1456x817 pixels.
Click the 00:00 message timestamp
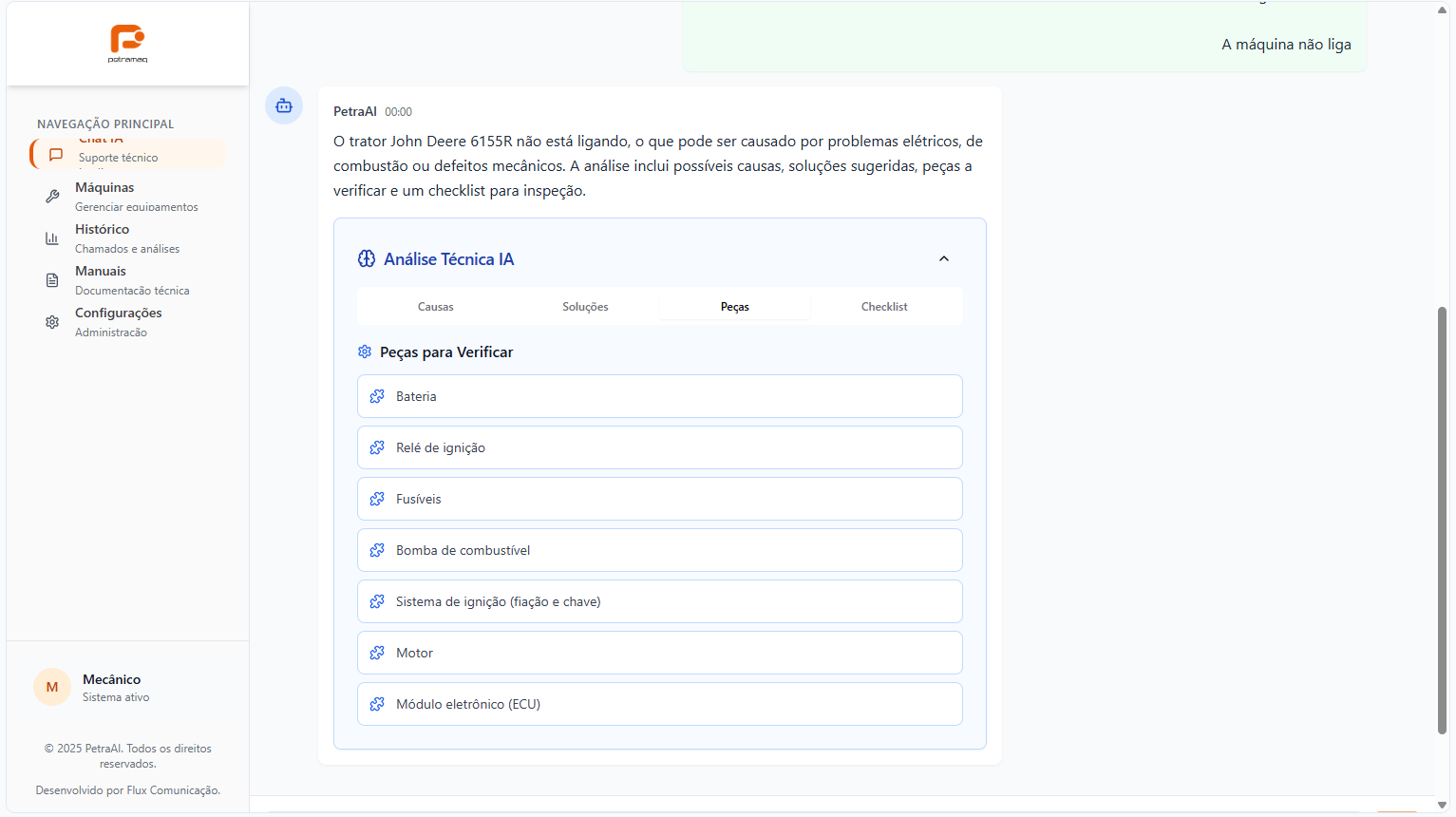398,112
